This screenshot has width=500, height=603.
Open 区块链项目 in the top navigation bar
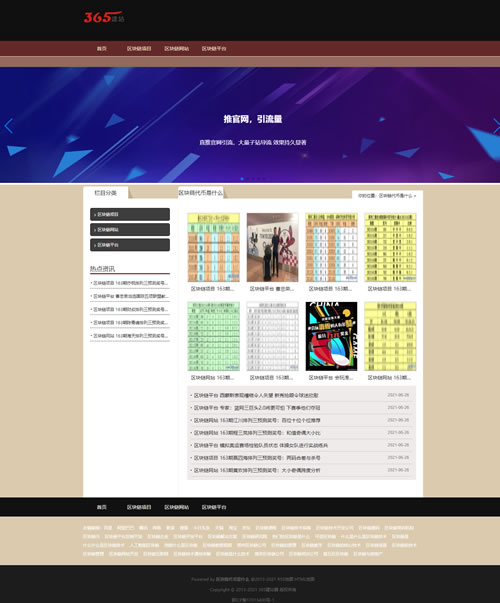coord(139,48)
